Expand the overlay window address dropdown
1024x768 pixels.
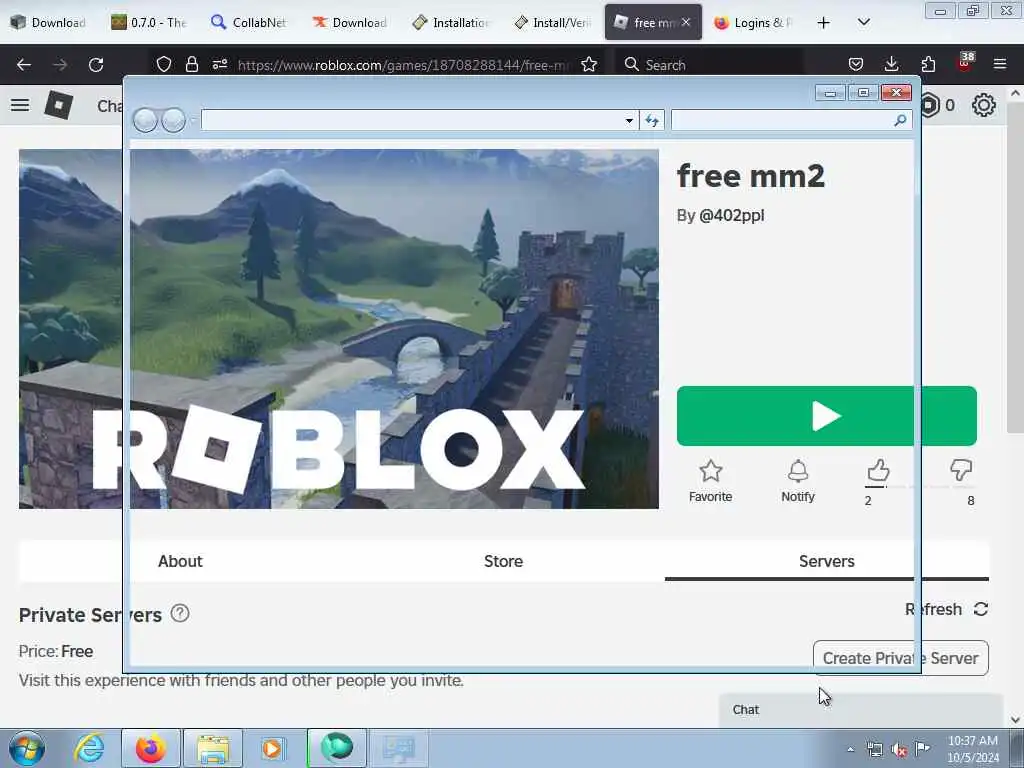tap(629, 120)
